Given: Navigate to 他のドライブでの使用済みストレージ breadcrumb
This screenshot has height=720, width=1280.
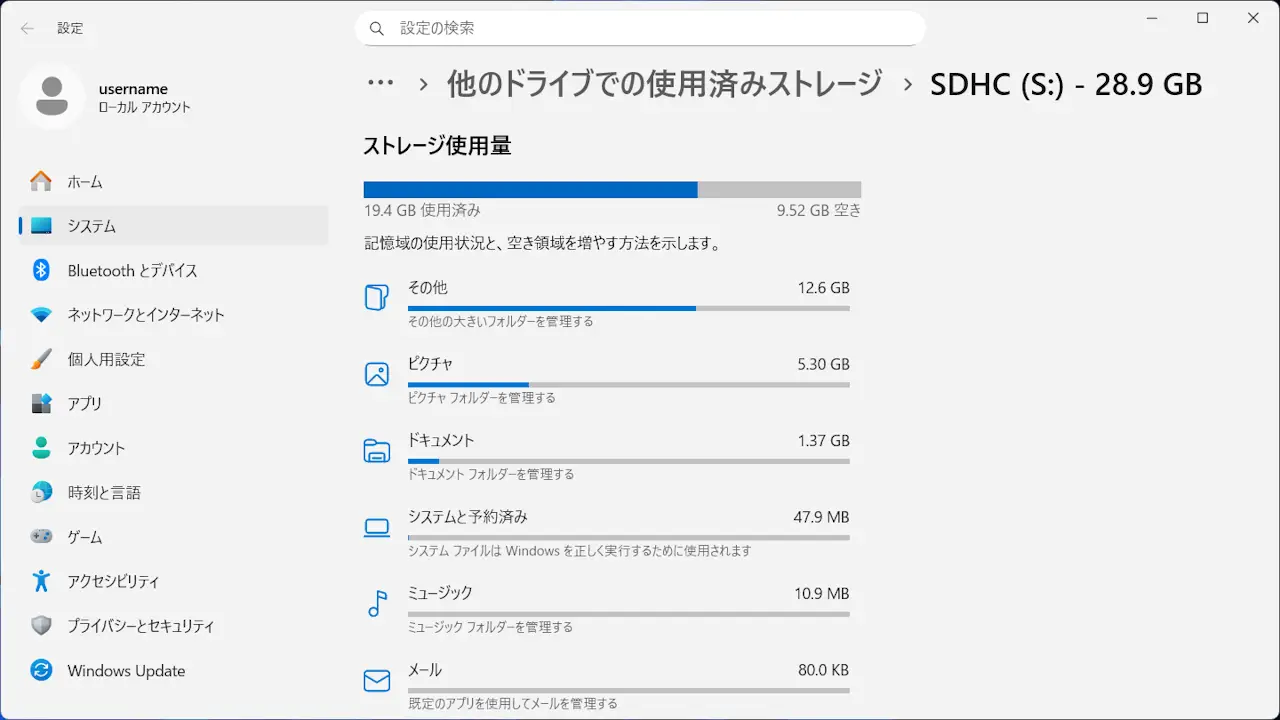Looking at the screenshot, I should click(x=664, y=84).
